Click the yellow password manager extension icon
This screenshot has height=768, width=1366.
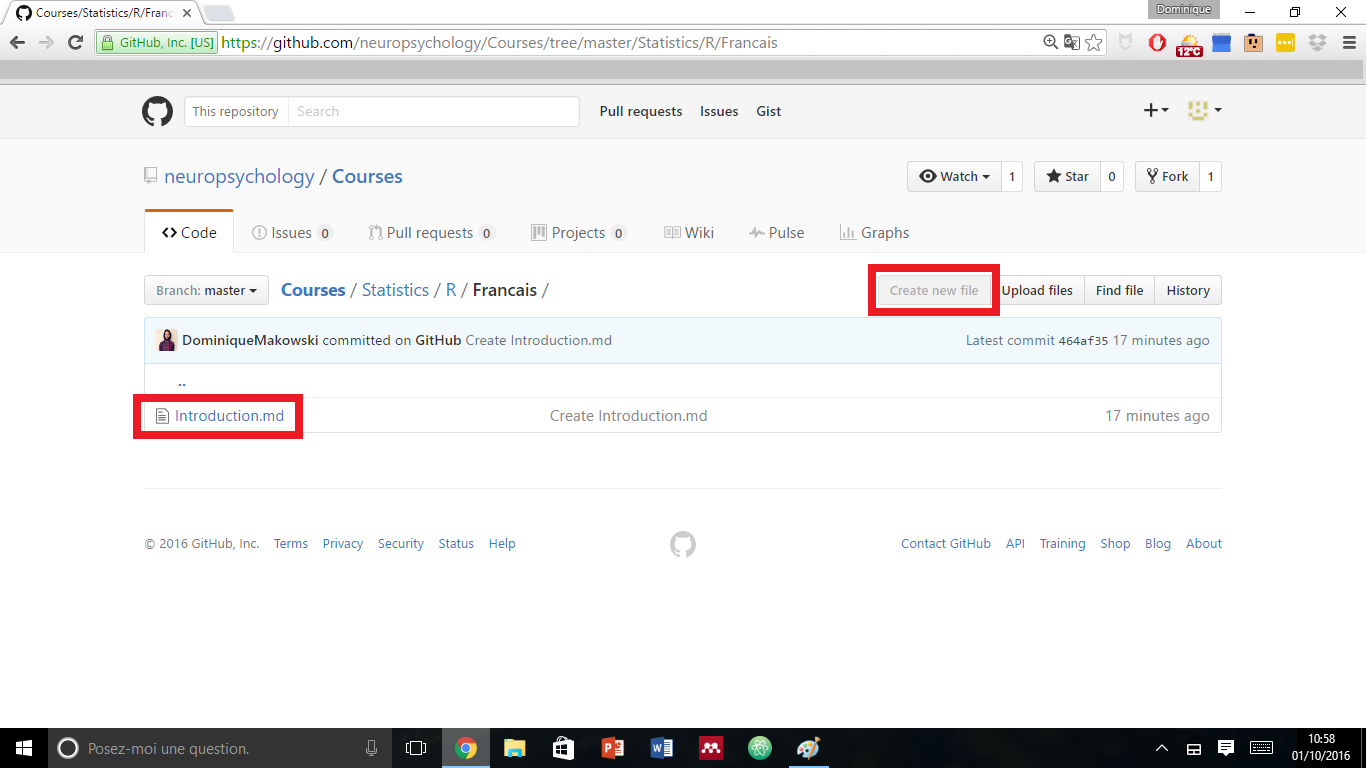pyautogui.click(x=1285, y=43)
